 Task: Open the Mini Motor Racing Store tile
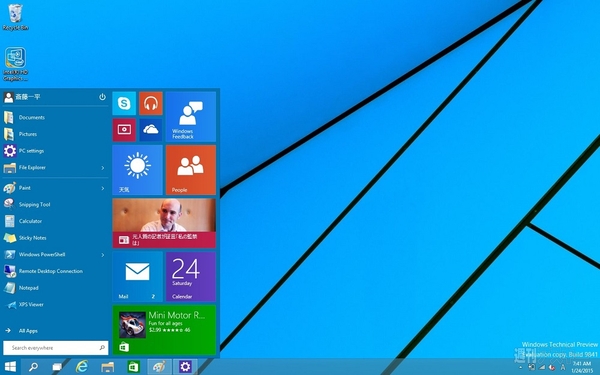(164, 330)
